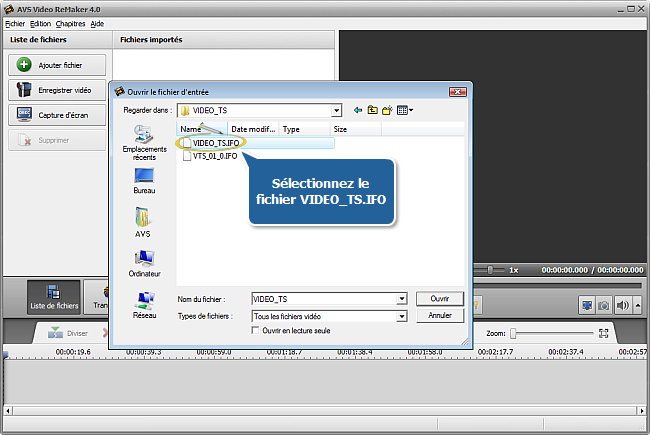Open the Fichier menu

point(14,23)
